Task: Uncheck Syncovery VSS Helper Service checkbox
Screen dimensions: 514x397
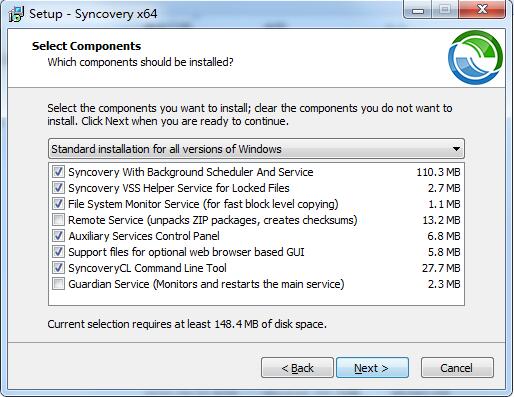Action: [58, 188]
